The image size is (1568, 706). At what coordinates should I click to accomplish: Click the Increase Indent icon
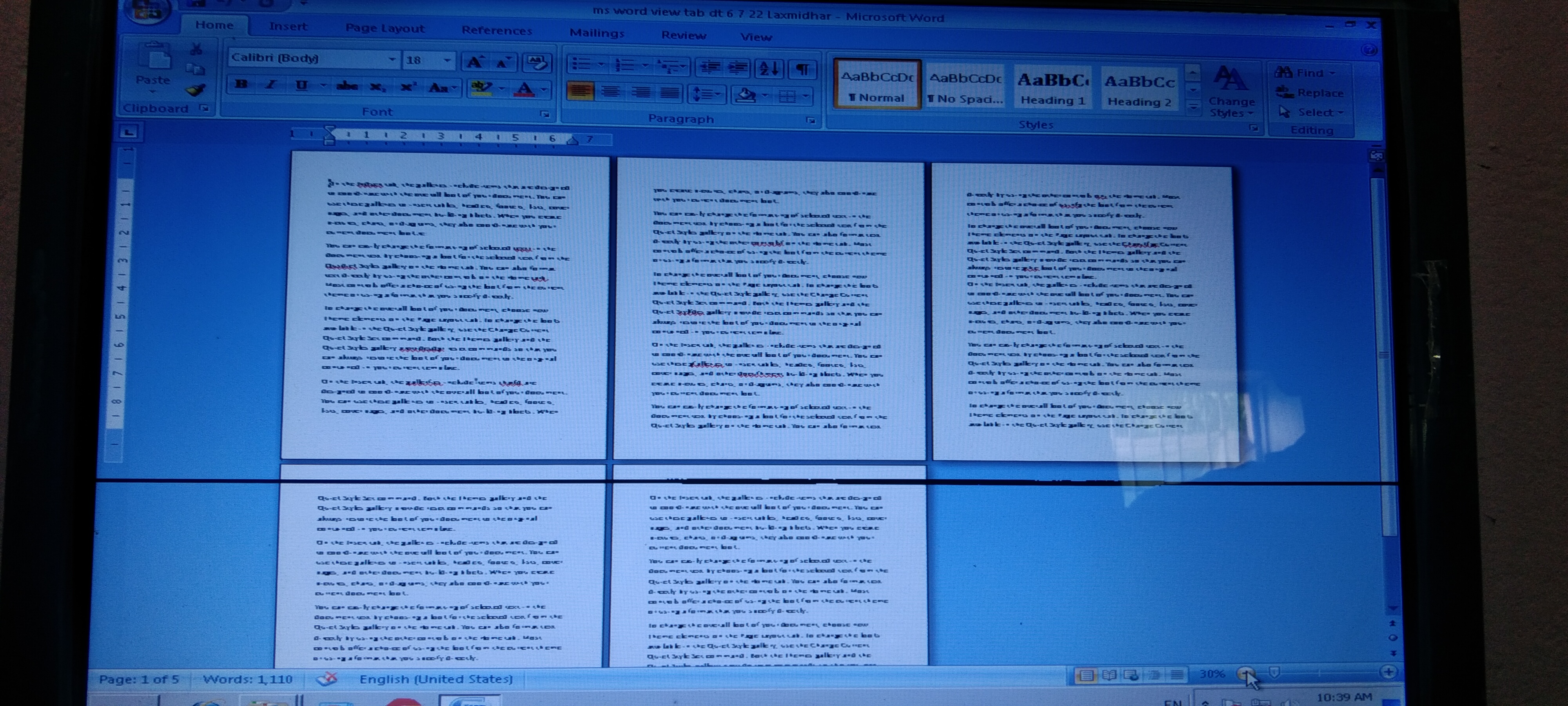click(x=739, y=67)
